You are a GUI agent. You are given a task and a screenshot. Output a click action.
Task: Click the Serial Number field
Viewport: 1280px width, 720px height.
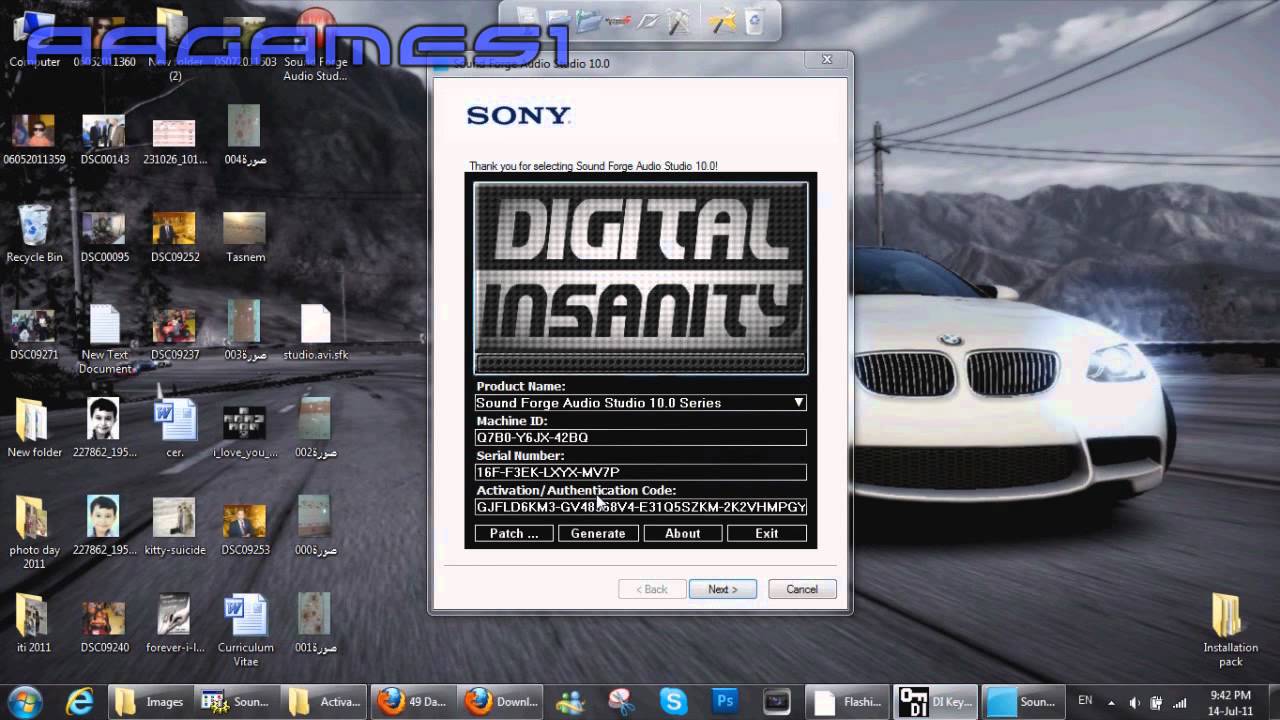640,472
